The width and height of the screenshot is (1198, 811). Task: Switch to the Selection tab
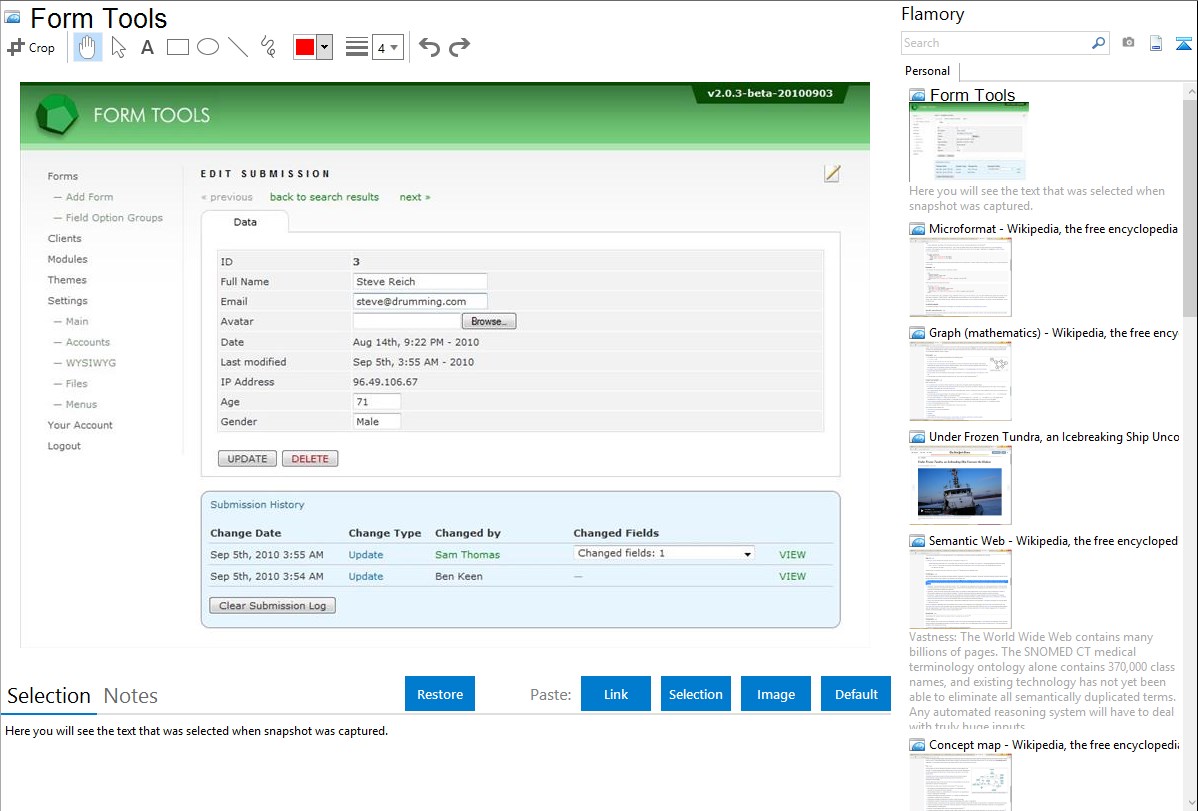pos(49,696)
